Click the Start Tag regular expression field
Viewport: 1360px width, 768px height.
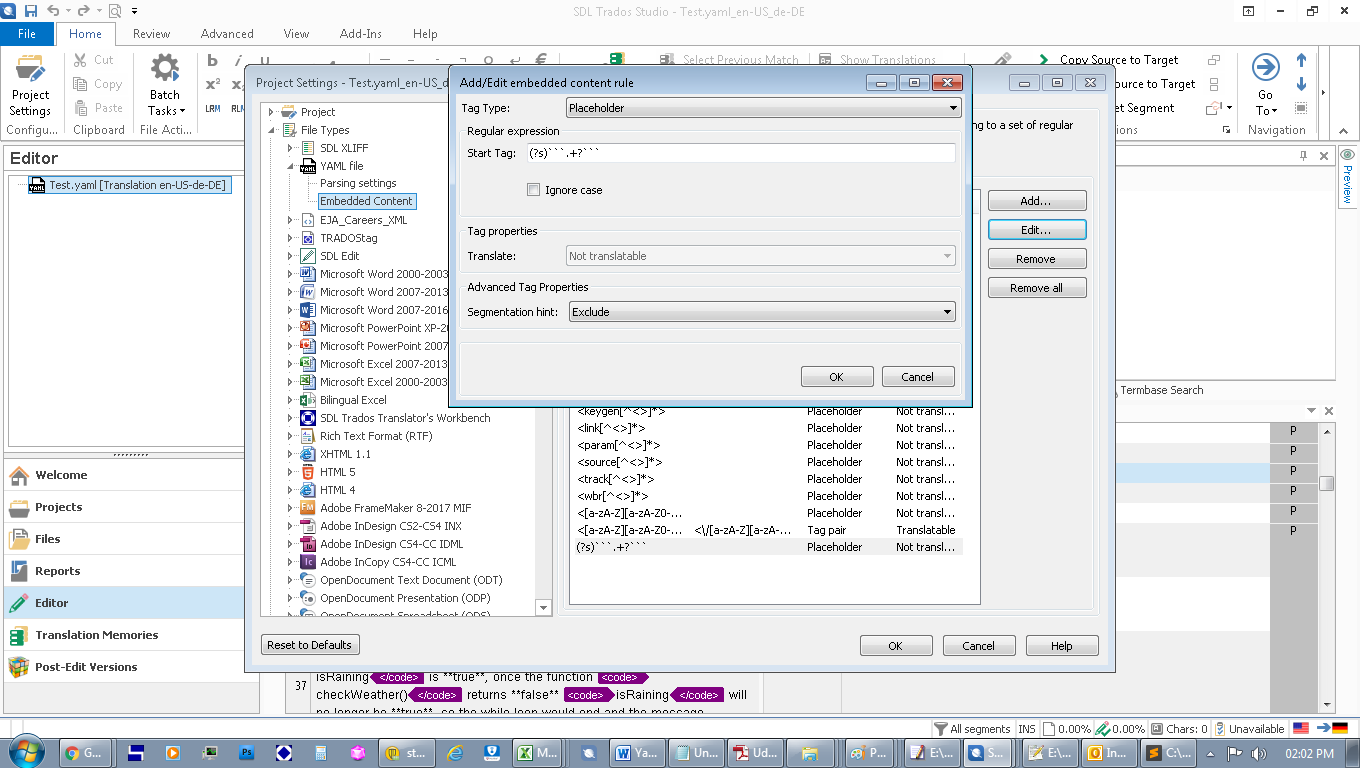[x=740, y=153]
